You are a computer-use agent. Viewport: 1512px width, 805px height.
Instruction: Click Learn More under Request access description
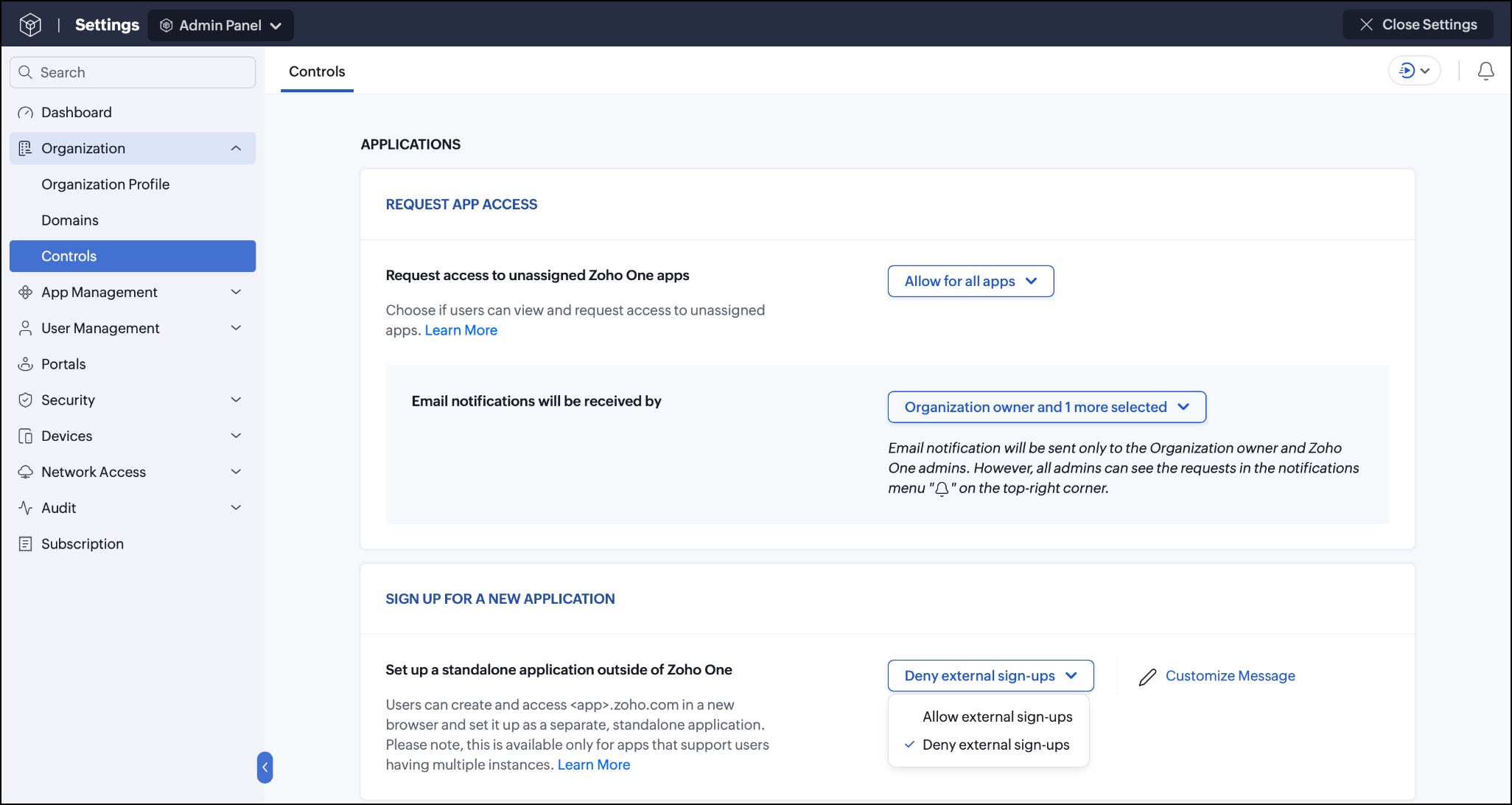coord(461,330)
